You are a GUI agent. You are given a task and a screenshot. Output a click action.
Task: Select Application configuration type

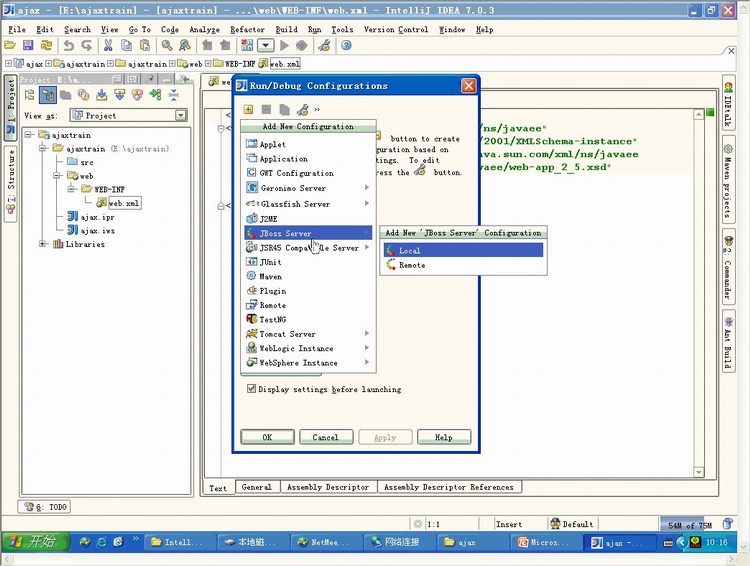click(x=308, y=158)
